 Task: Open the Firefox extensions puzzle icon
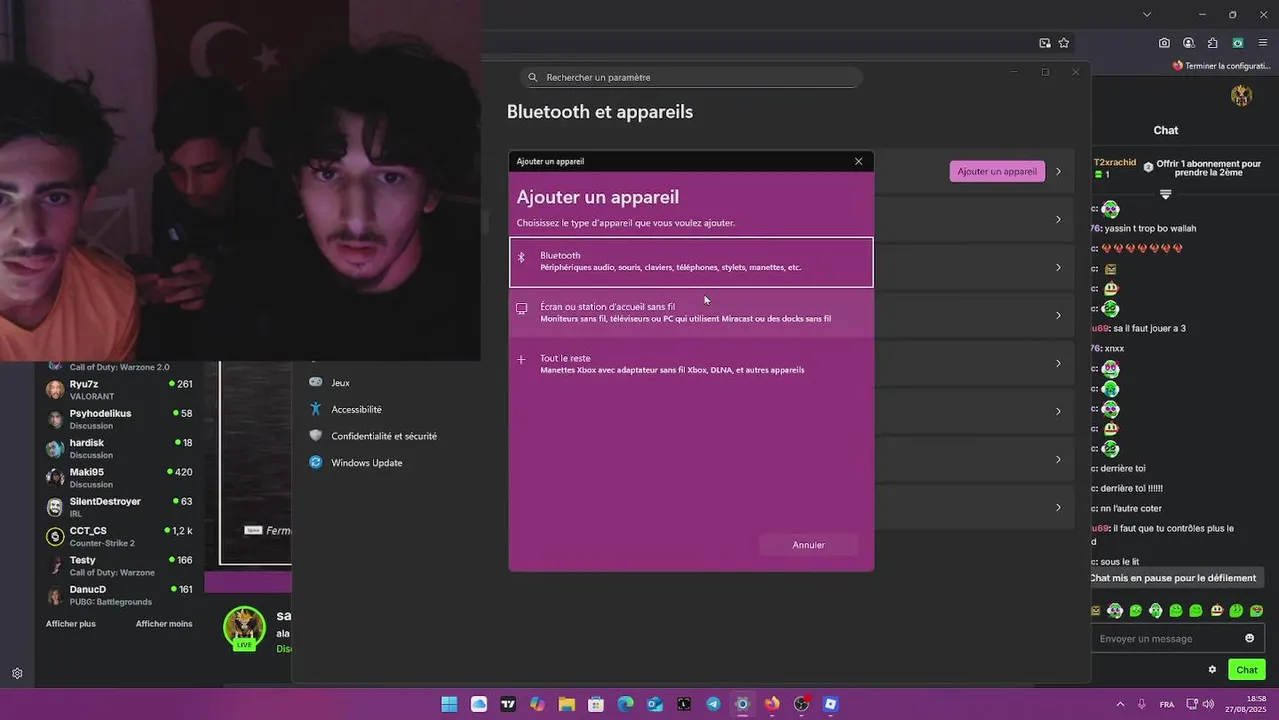coord(1213,43)
